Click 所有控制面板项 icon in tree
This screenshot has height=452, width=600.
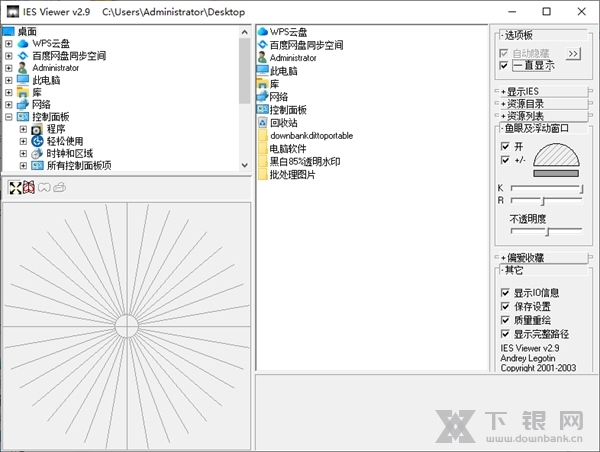(37, 166)
